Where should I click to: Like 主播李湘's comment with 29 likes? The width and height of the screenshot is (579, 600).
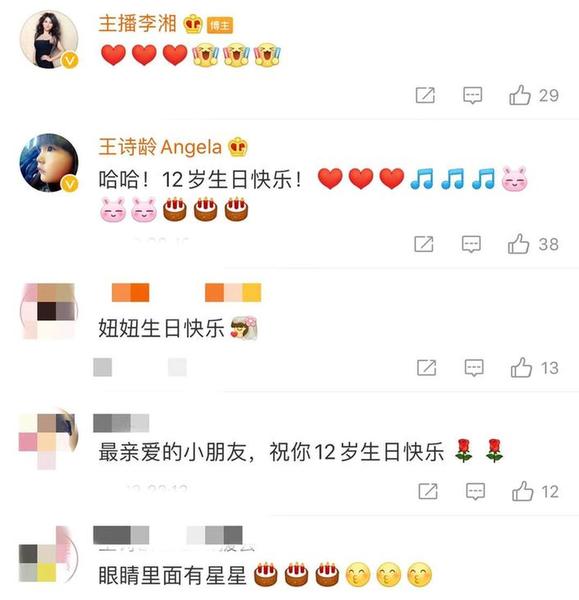coord(520,95)
